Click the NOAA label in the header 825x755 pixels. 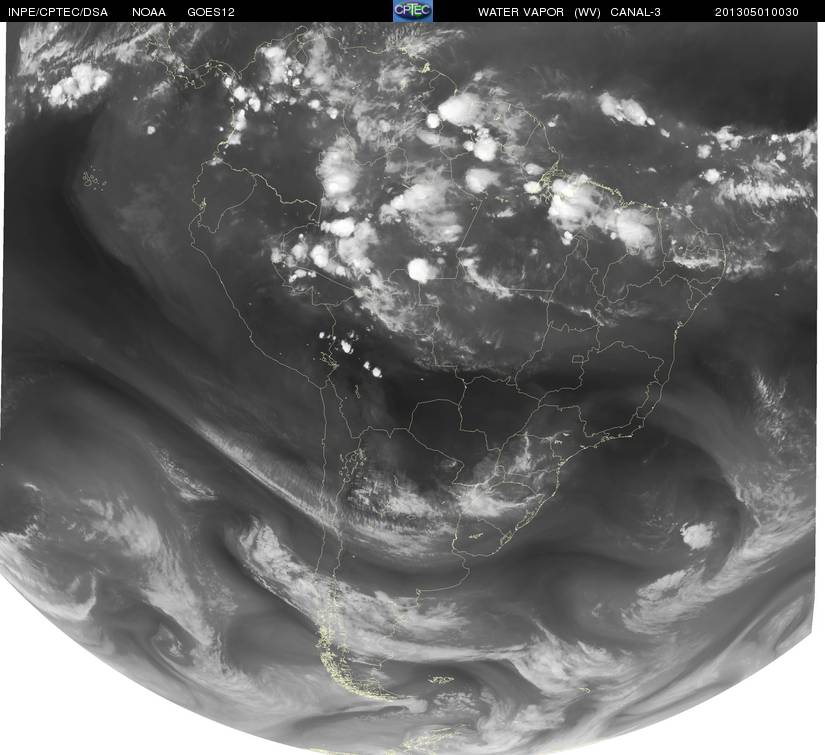(x=149, y=12)
